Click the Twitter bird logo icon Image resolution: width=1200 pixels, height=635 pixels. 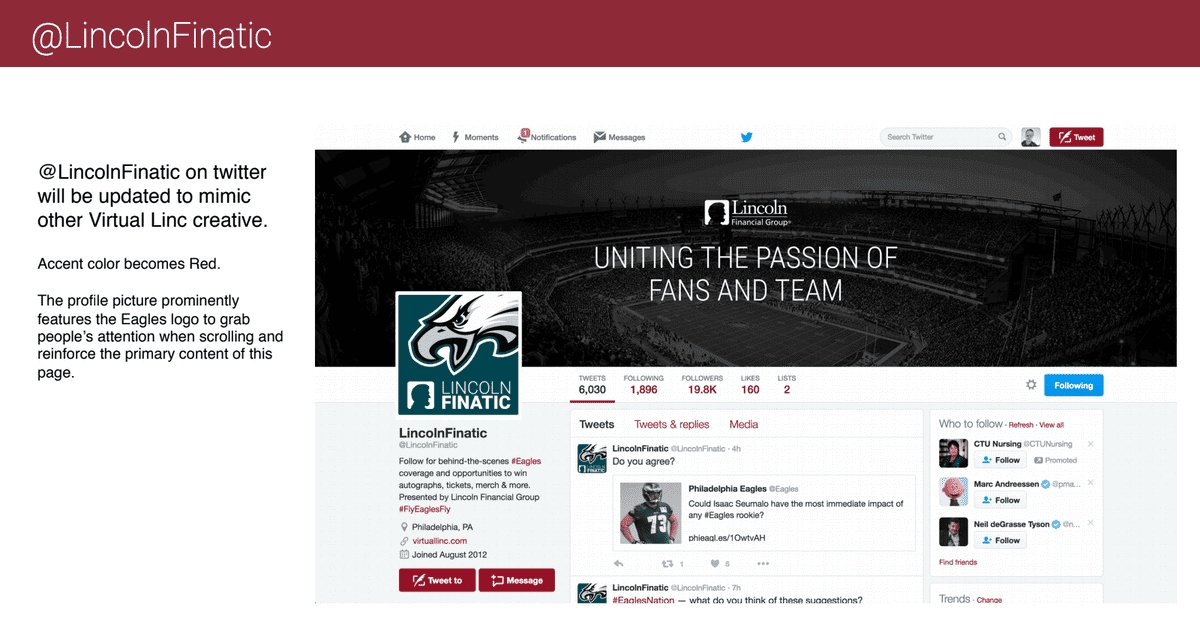(746, 137)
